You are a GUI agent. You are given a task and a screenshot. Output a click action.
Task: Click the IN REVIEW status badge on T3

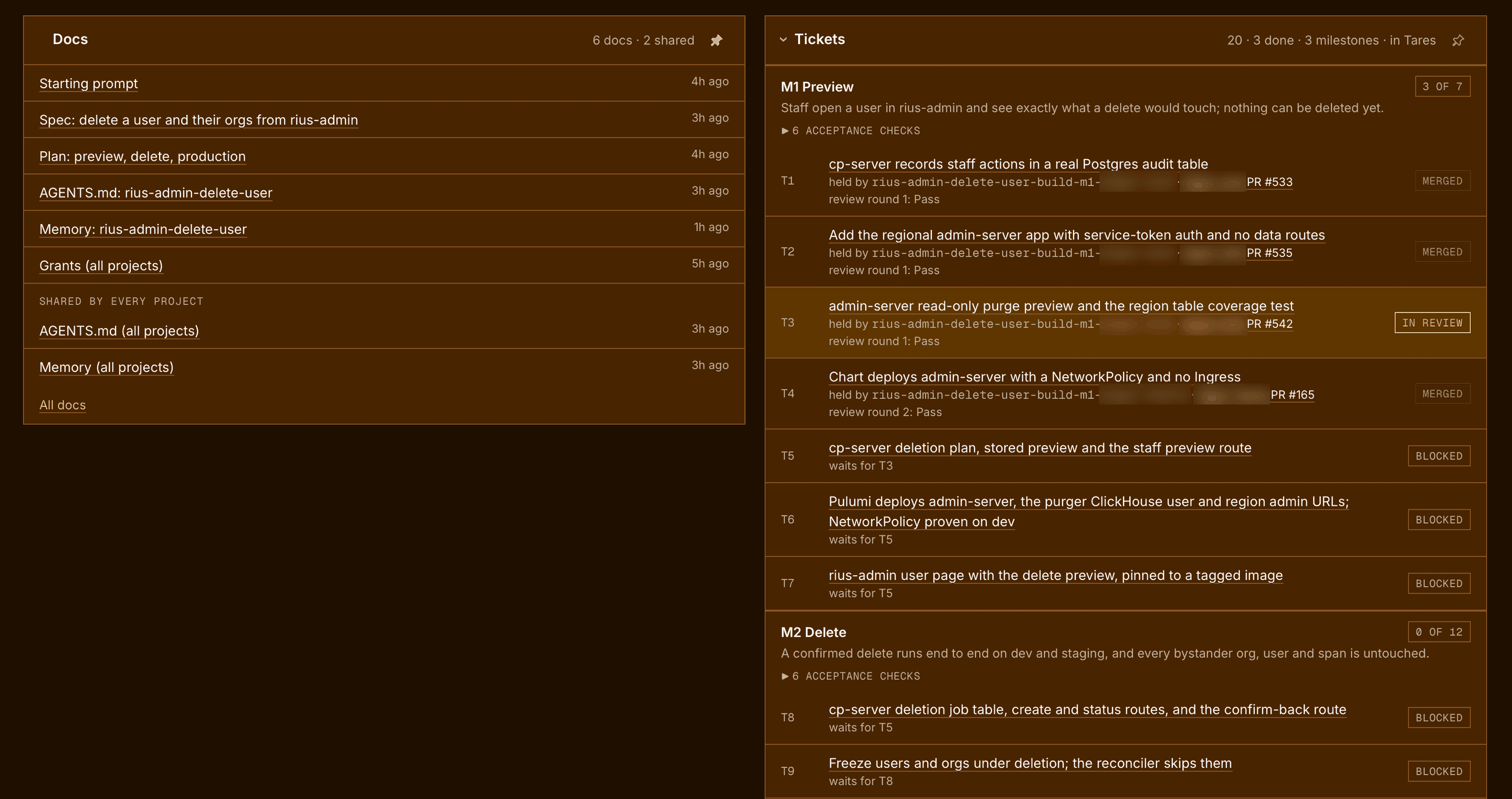pyautogui.click(x=1432, y=323)
